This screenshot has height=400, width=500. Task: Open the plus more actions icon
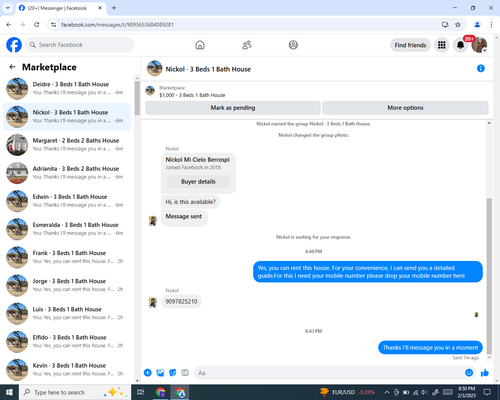(148, 373)
